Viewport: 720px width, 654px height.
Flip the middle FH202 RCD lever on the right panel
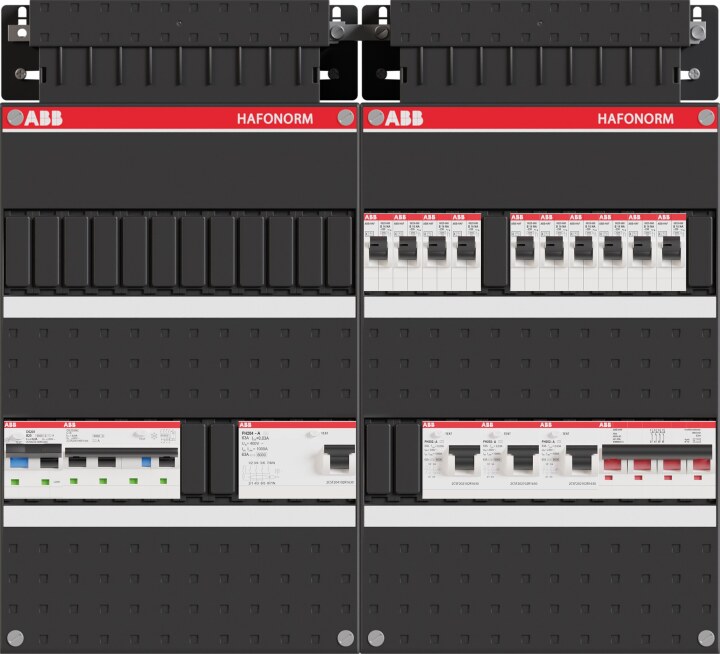523,458
